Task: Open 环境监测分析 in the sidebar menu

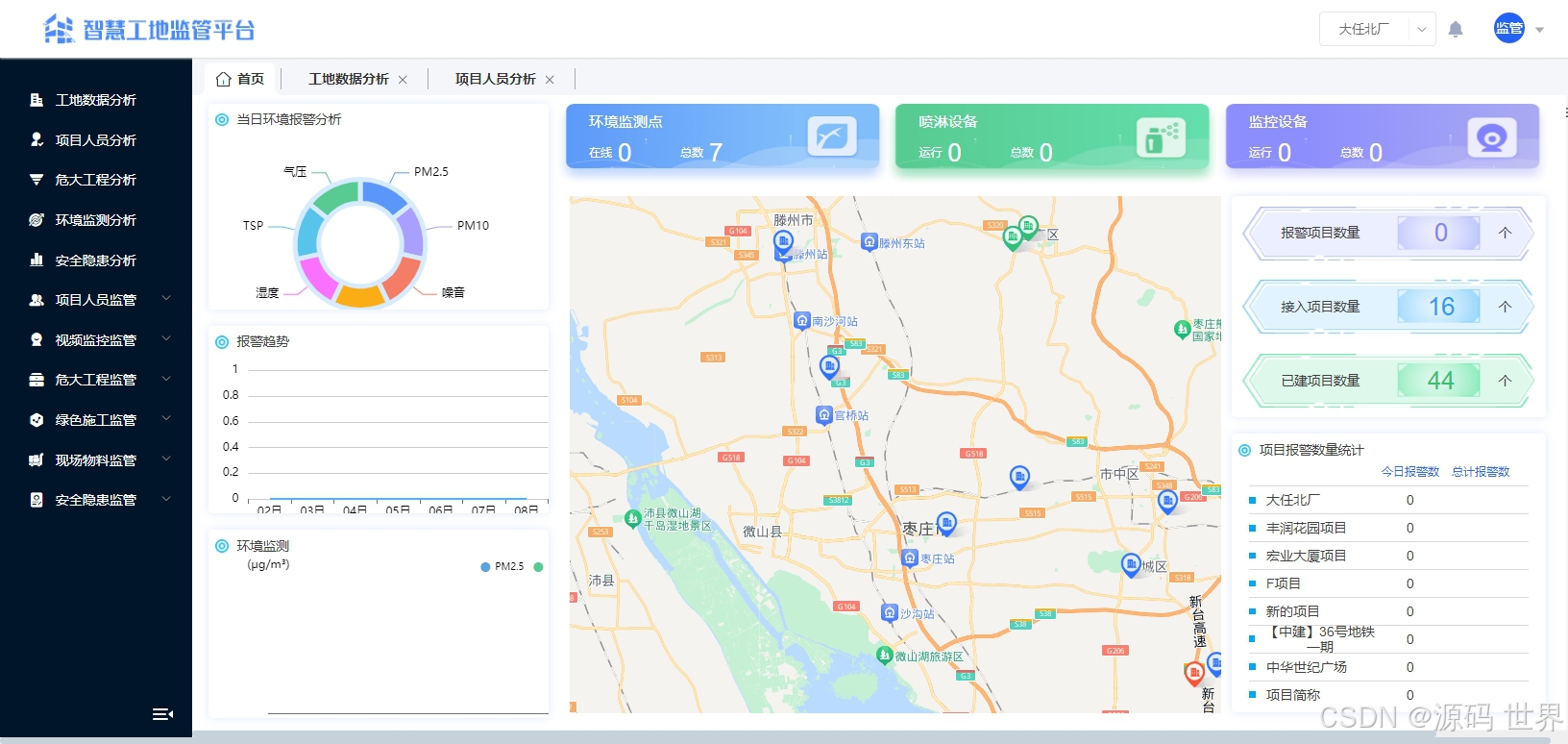Action: 96,220
